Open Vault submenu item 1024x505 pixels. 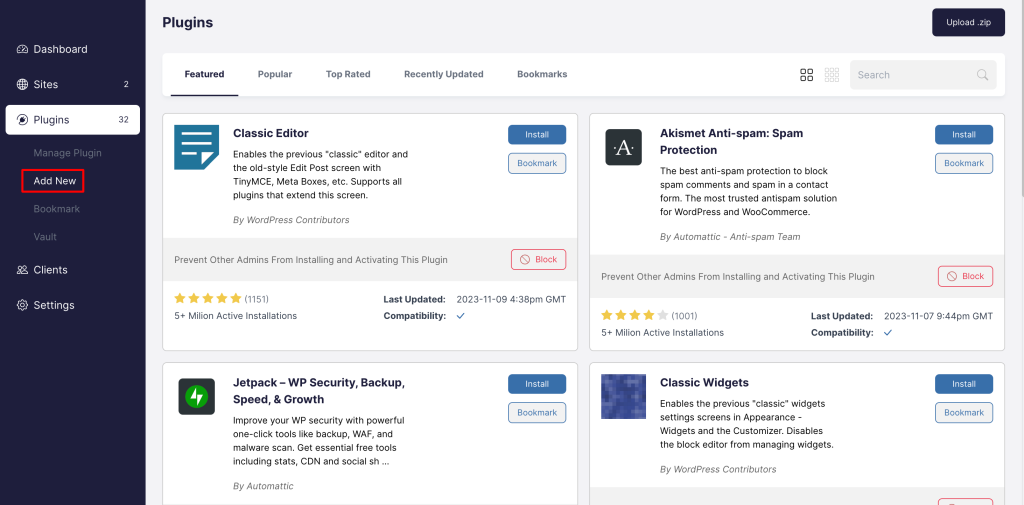point(45,237)
